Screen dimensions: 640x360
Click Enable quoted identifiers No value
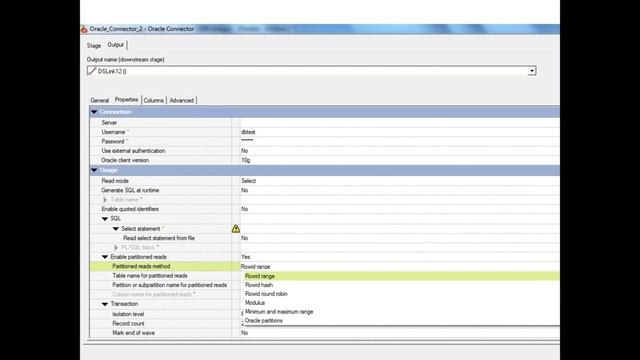click(244, 209)
